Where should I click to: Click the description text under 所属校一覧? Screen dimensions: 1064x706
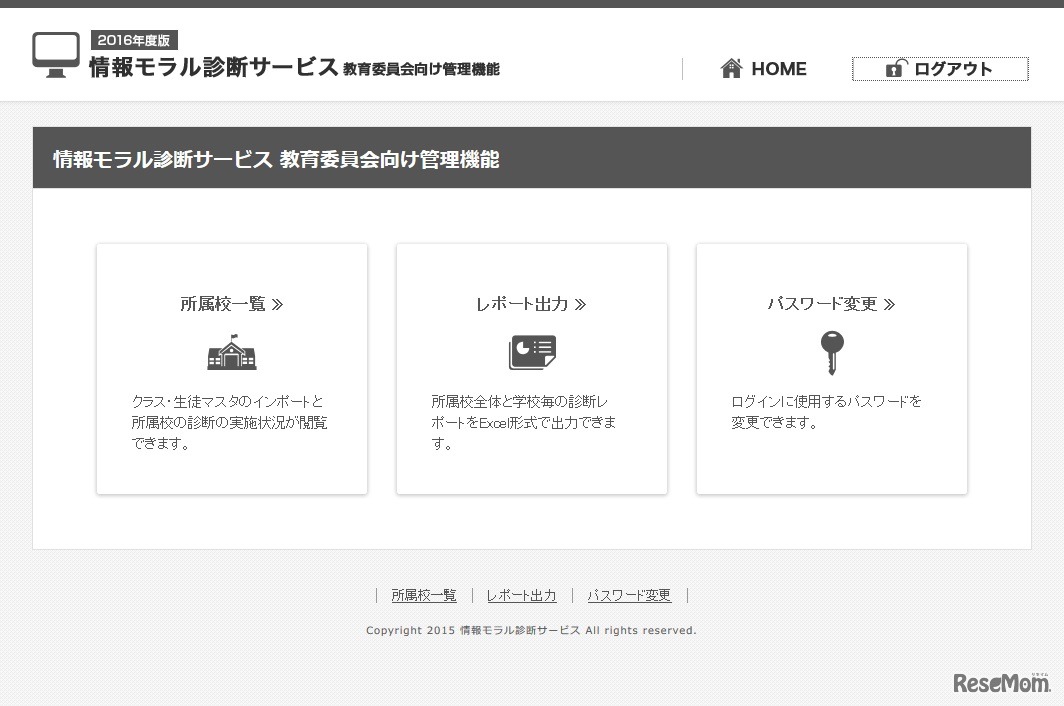(229, 422)
